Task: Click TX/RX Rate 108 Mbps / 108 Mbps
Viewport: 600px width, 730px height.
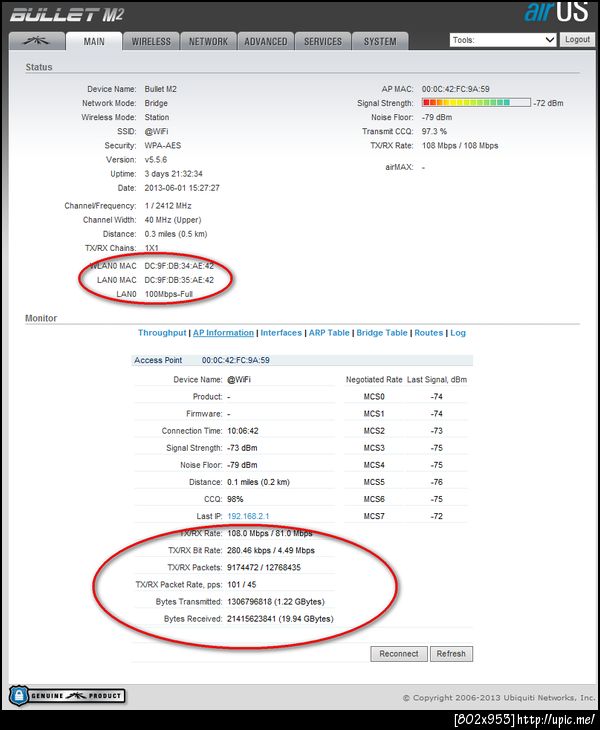Action: coord(460,146)
